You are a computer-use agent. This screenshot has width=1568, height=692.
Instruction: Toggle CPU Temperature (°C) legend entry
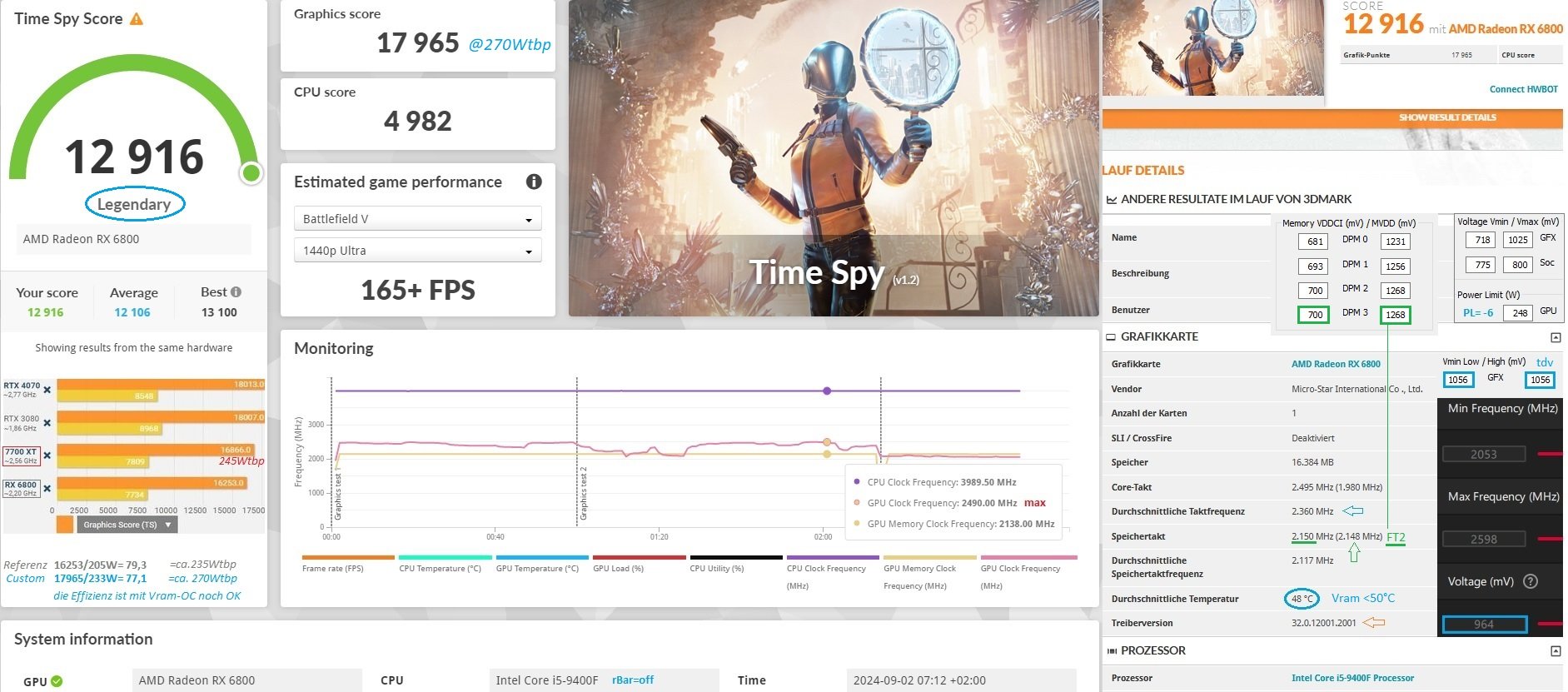(x=445, y=565)
